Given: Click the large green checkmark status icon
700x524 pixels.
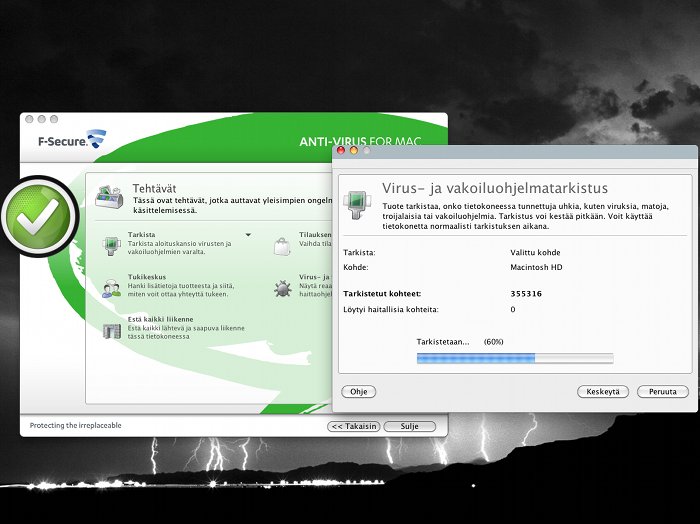Looking at the screenshot, I should click(40, 216).
